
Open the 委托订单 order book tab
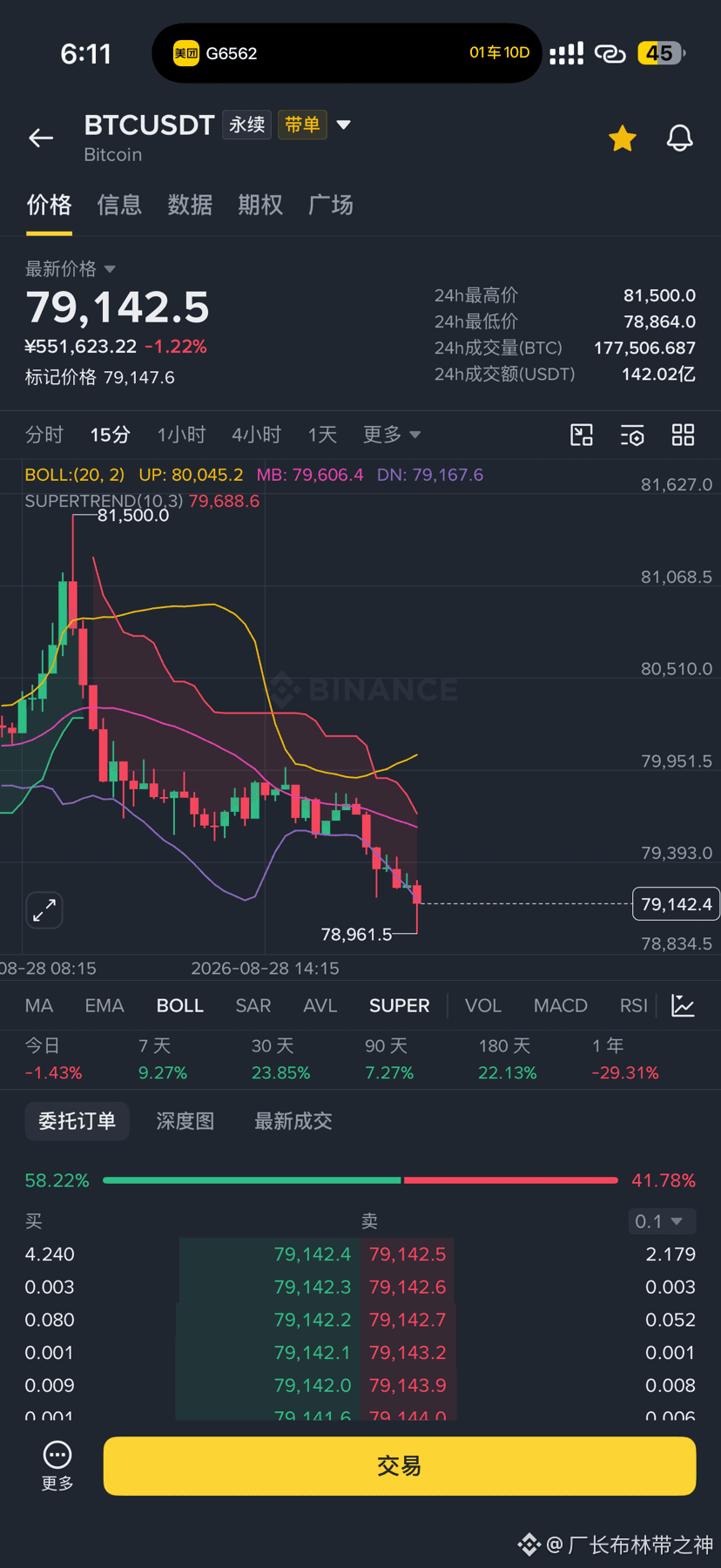point(77,1121)
